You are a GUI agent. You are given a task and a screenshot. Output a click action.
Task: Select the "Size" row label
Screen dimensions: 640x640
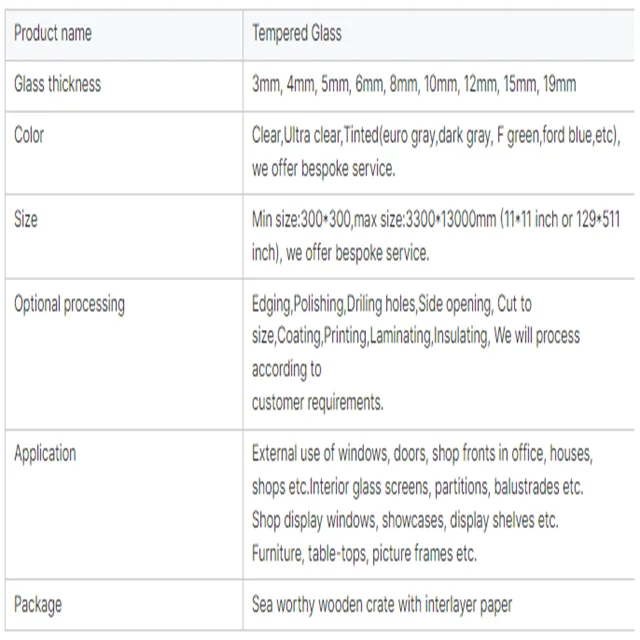coord(26,218)
